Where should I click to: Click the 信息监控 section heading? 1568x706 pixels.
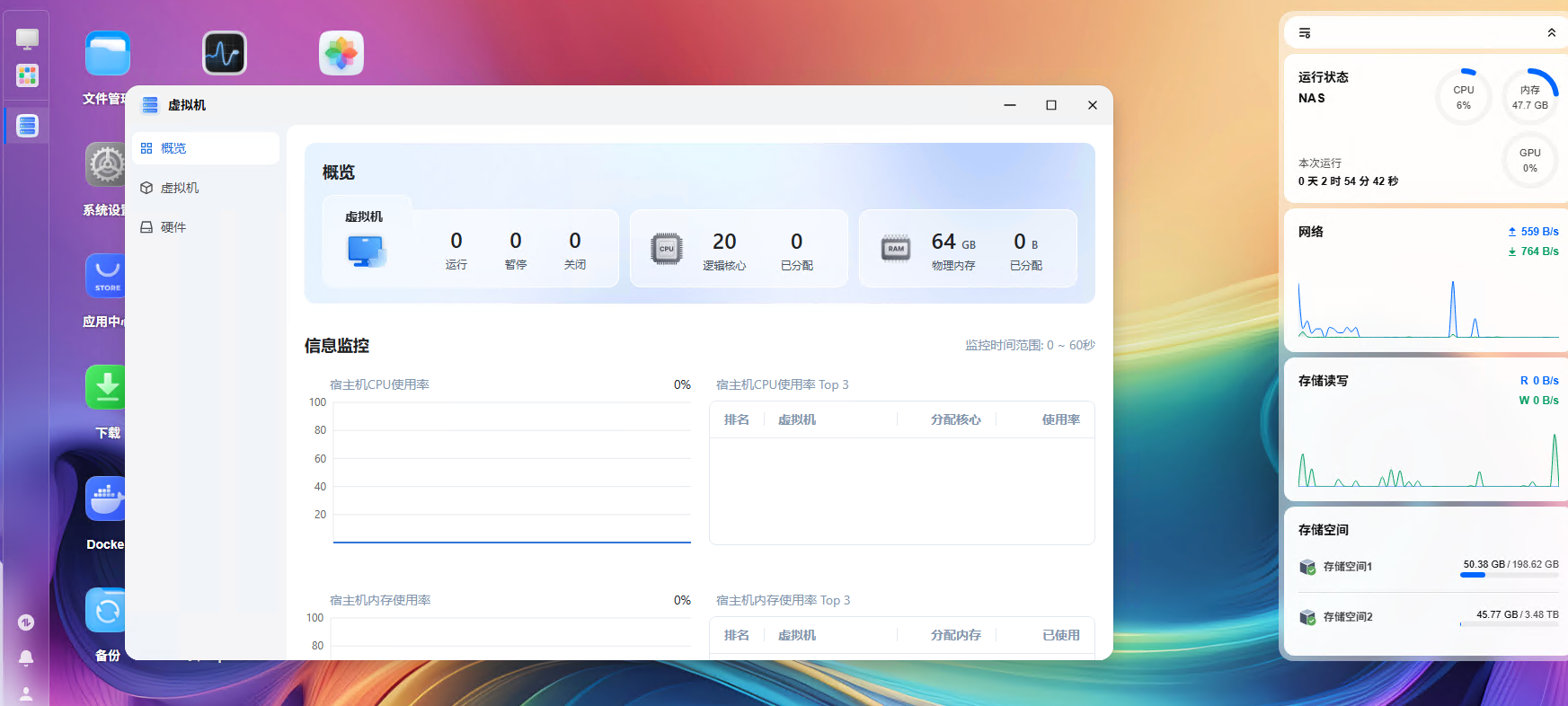click(337, 346)
